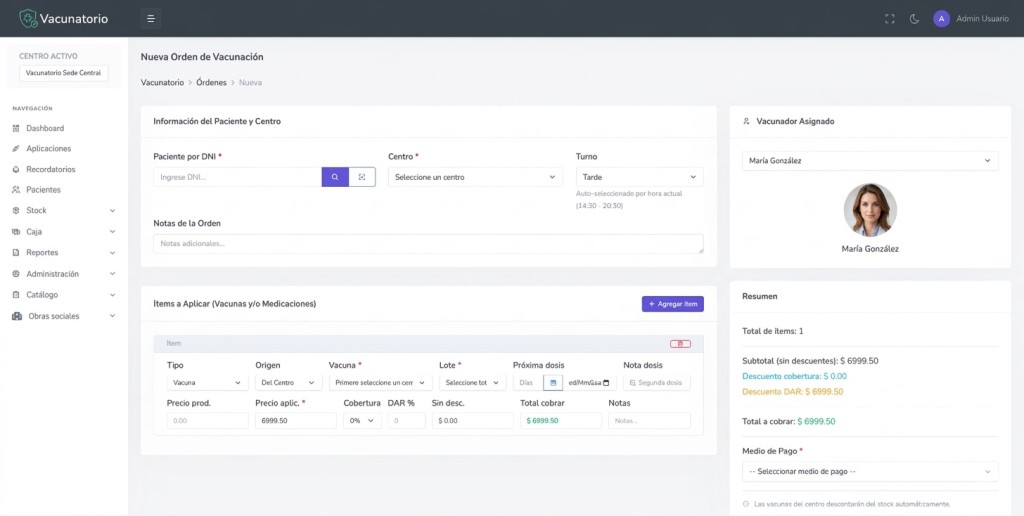Click the DNI search magnifier button
Viewport: 1024px width, 516px height.
[x=335, y=177]
